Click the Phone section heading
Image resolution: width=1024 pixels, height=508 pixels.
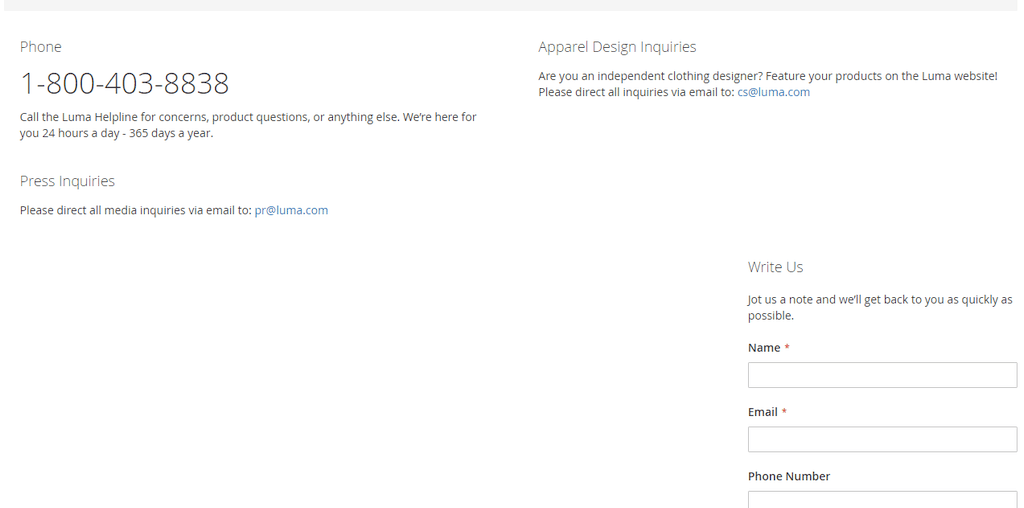[40, 47]
